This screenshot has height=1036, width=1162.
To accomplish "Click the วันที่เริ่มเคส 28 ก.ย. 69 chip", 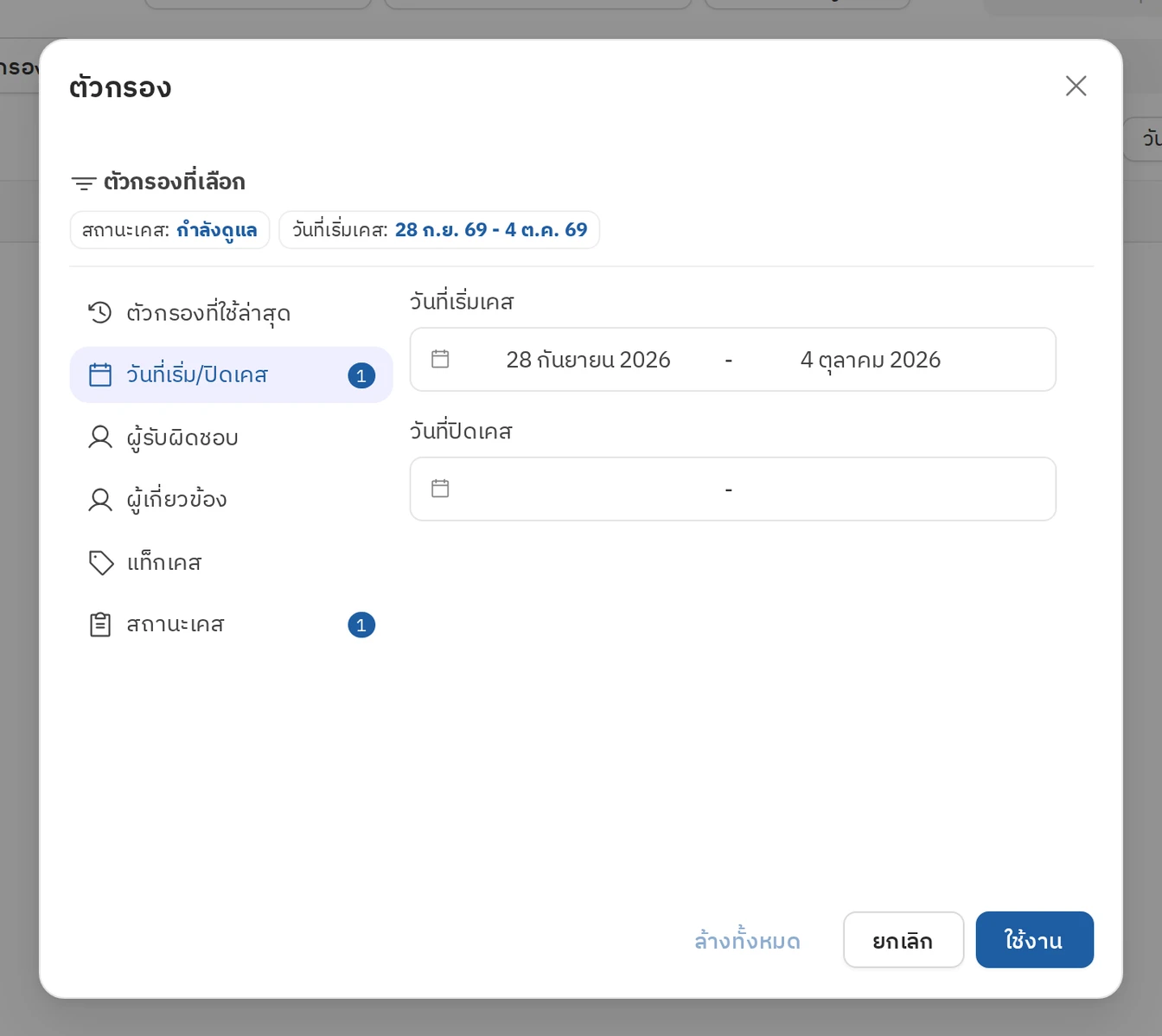I will tap(439, 230).
